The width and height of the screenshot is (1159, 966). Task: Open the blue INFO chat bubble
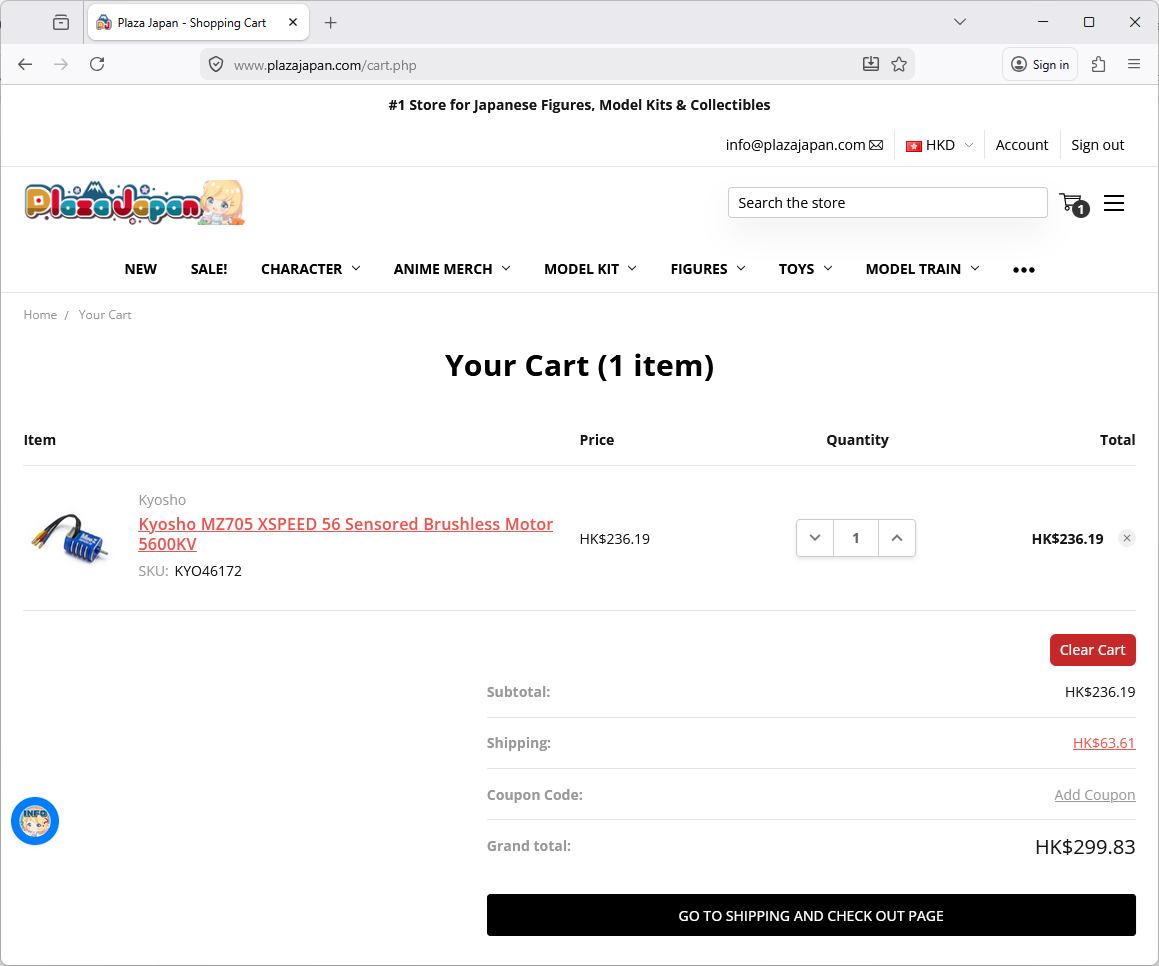click(35, 820)
